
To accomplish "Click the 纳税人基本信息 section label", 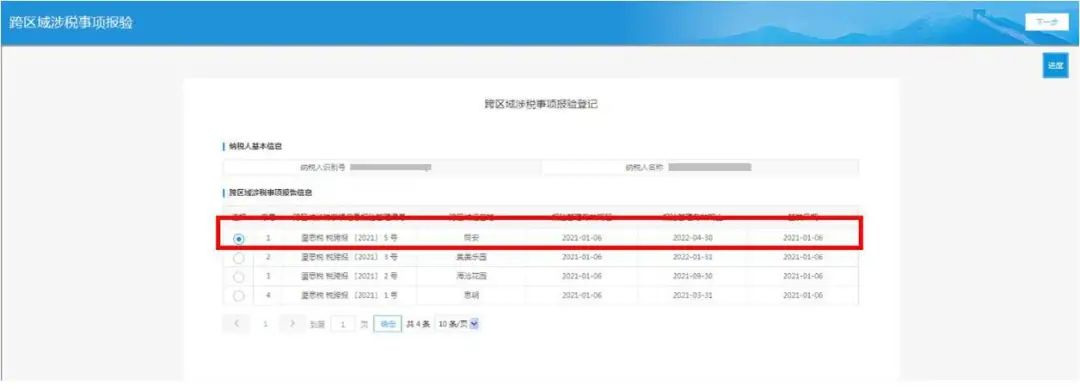I will click(256, 147).
